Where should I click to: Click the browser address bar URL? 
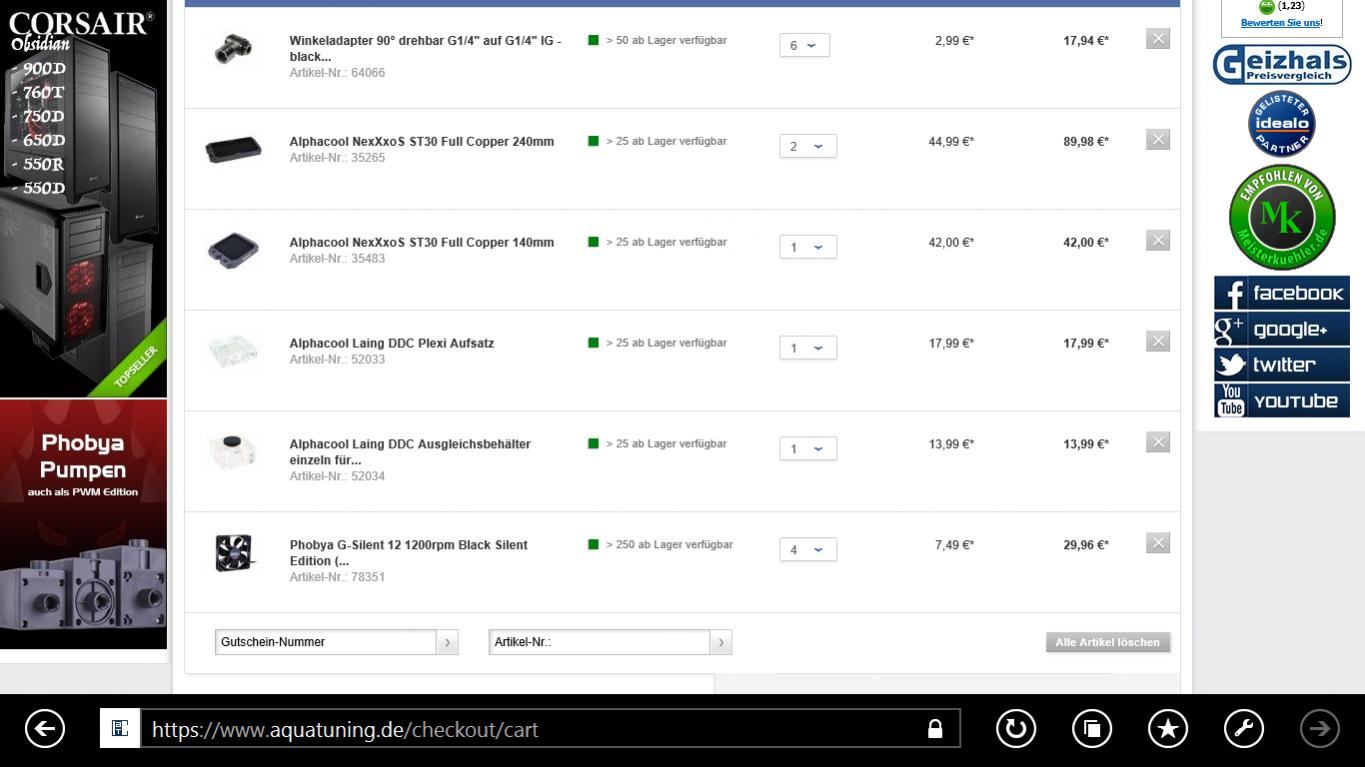point(345,729)
